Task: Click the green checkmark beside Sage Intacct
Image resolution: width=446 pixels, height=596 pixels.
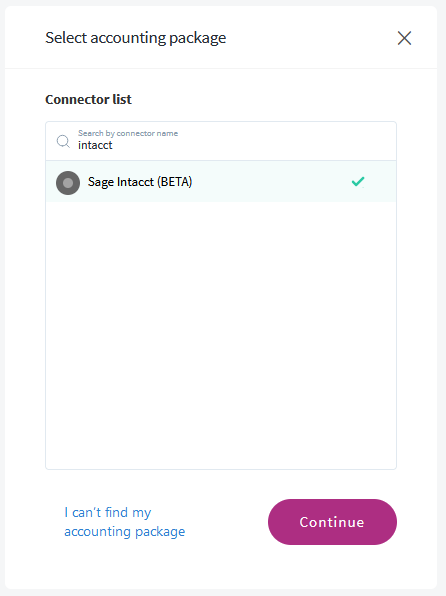Action: pyautogui.click(x=358, y=182)
